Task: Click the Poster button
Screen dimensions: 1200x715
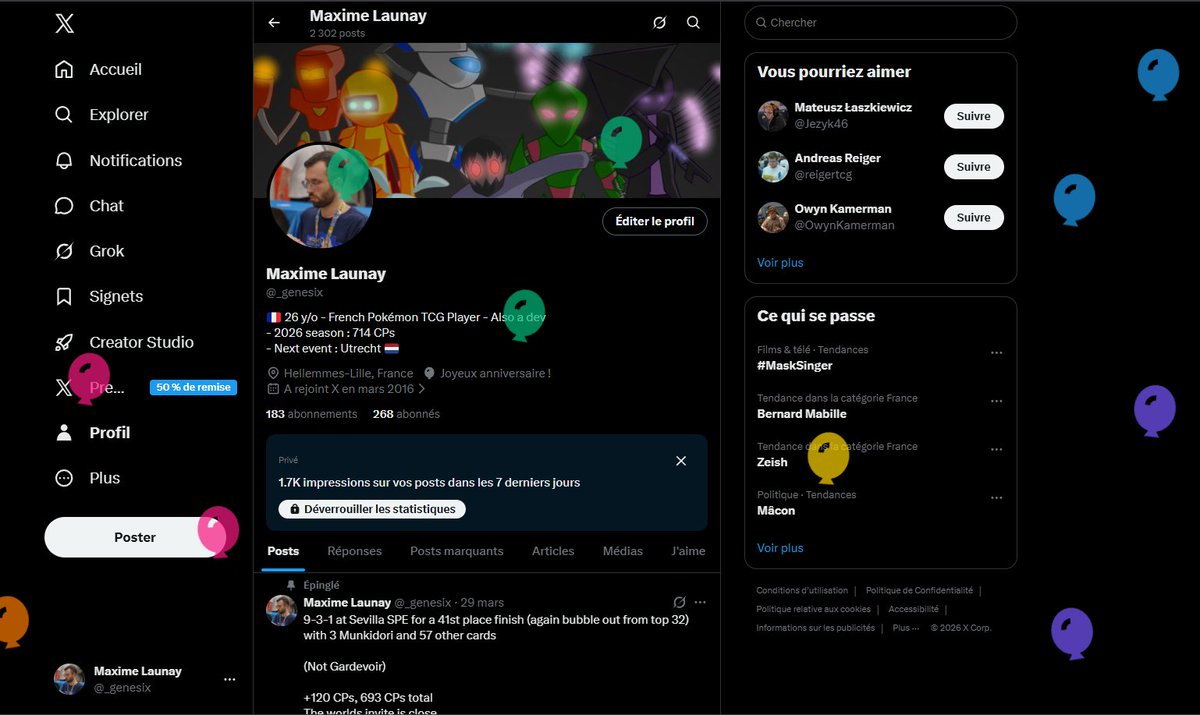Action: pos(135,537)
